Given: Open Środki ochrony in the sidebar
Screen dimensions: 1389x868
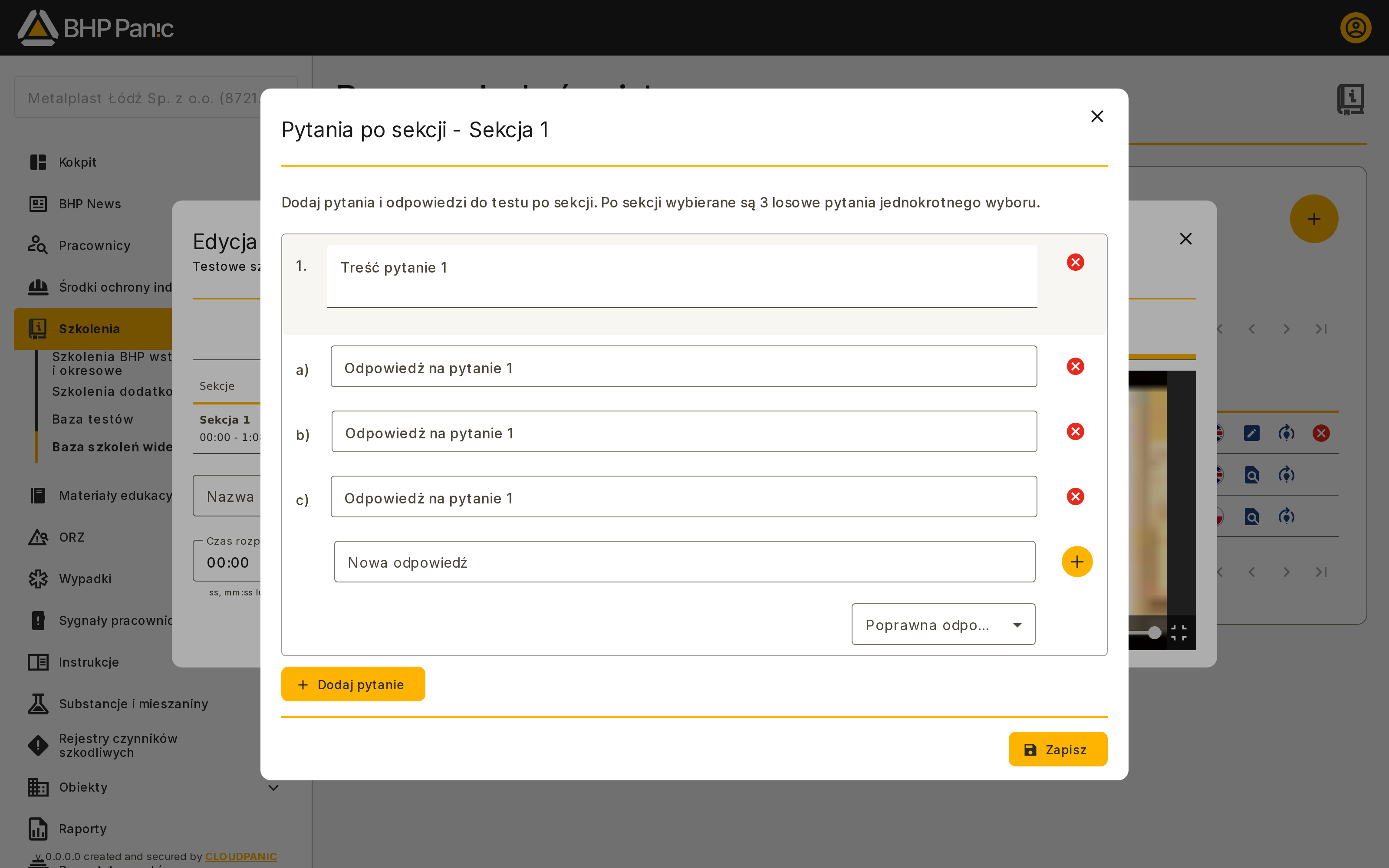Looking at the screenshot, I should pos(93,287).
